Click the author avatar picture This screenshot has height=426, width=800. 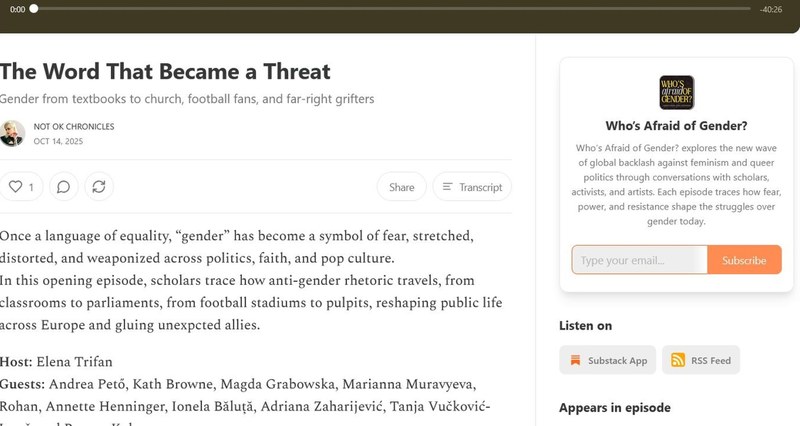(12, 133)
